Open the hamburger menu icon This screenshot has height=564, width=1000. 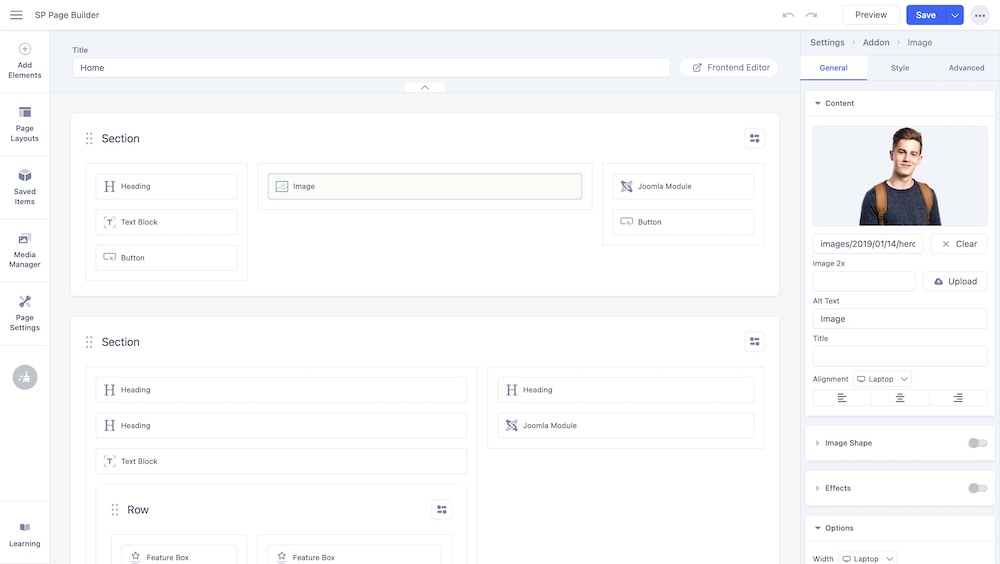tap(16, 15)
